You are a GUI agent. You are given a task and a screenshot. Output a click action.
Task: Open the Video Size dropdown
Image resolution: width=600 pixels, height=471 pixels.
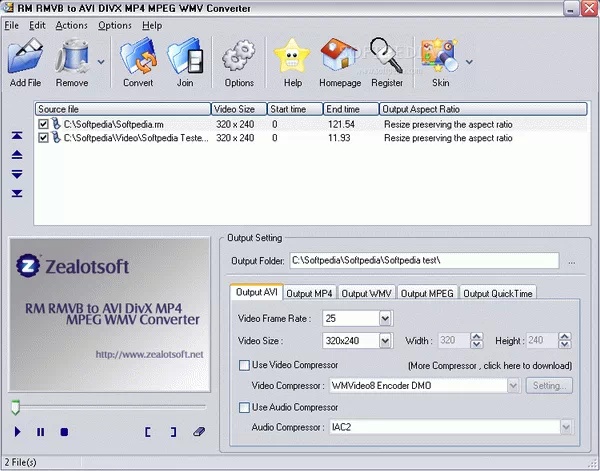pos(385,341)
